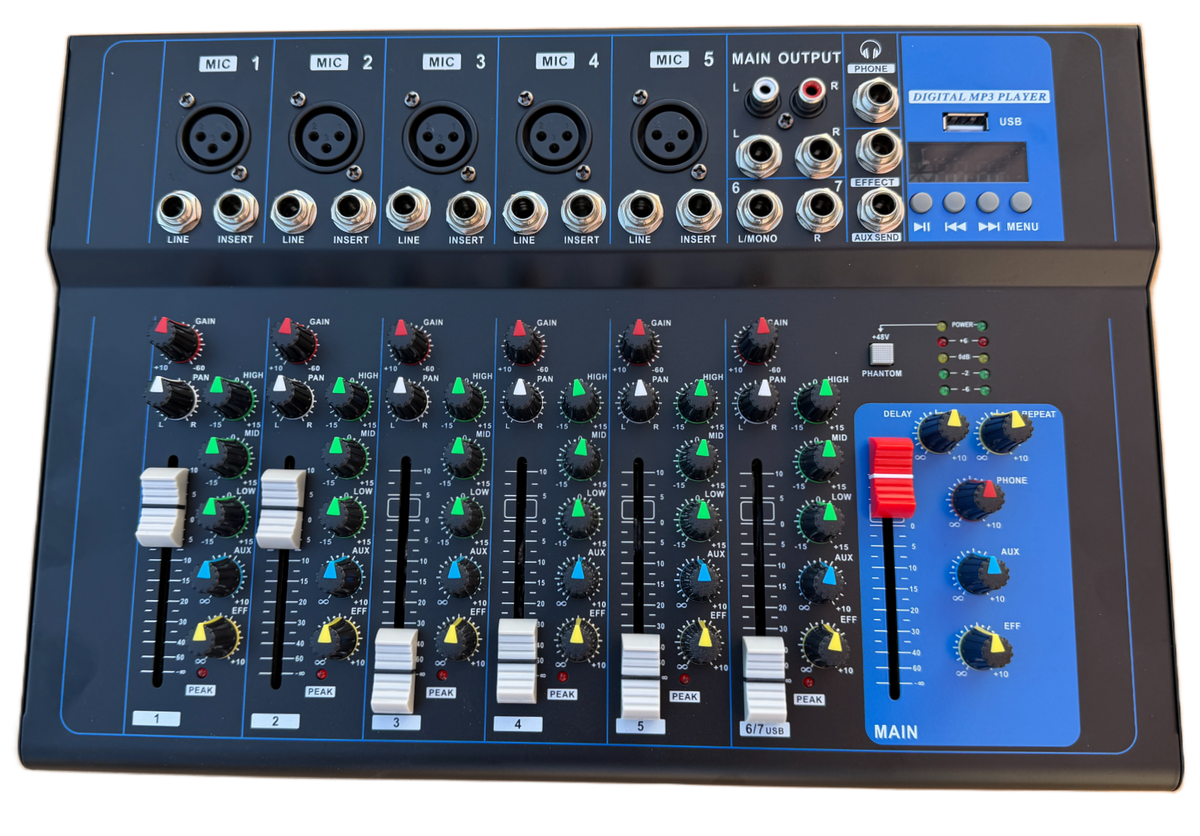Image resolution: width=1200 pixels, height=836 pixels.
Task: Click the MP3 player display screen
Action: tap(966, 162)
